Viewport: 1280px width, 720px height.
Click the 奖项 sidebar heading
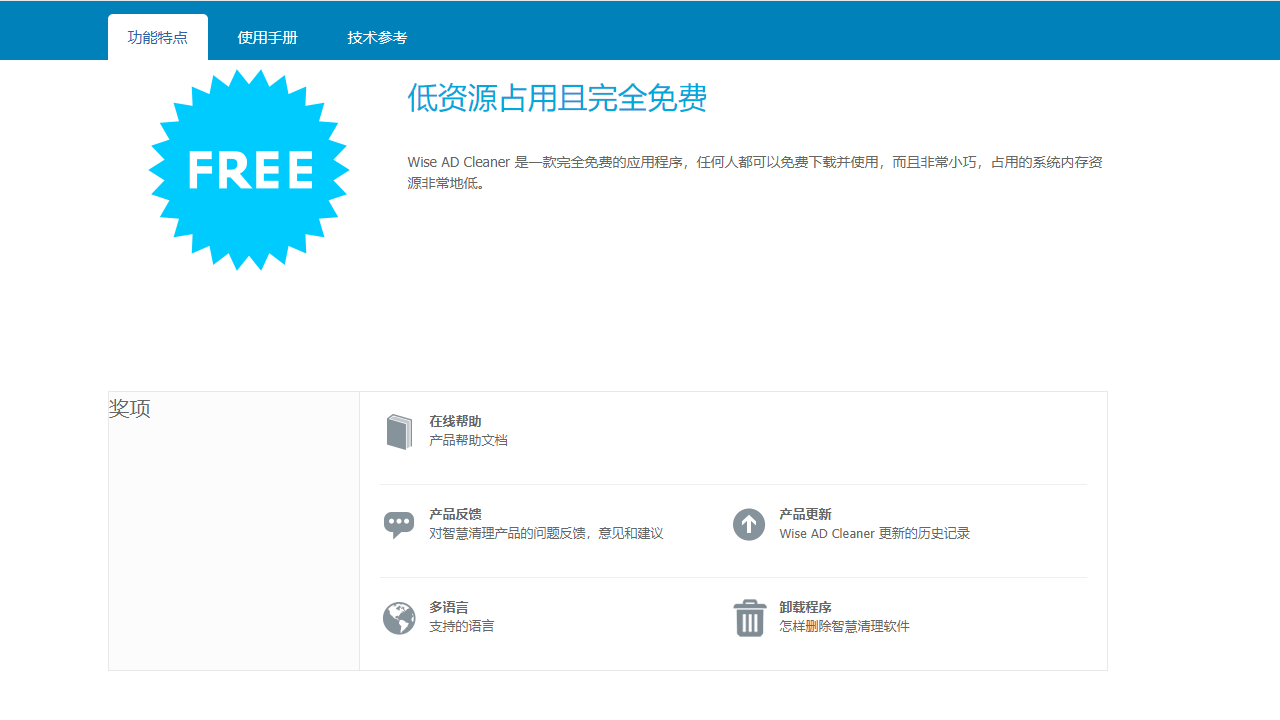point(129,409)
